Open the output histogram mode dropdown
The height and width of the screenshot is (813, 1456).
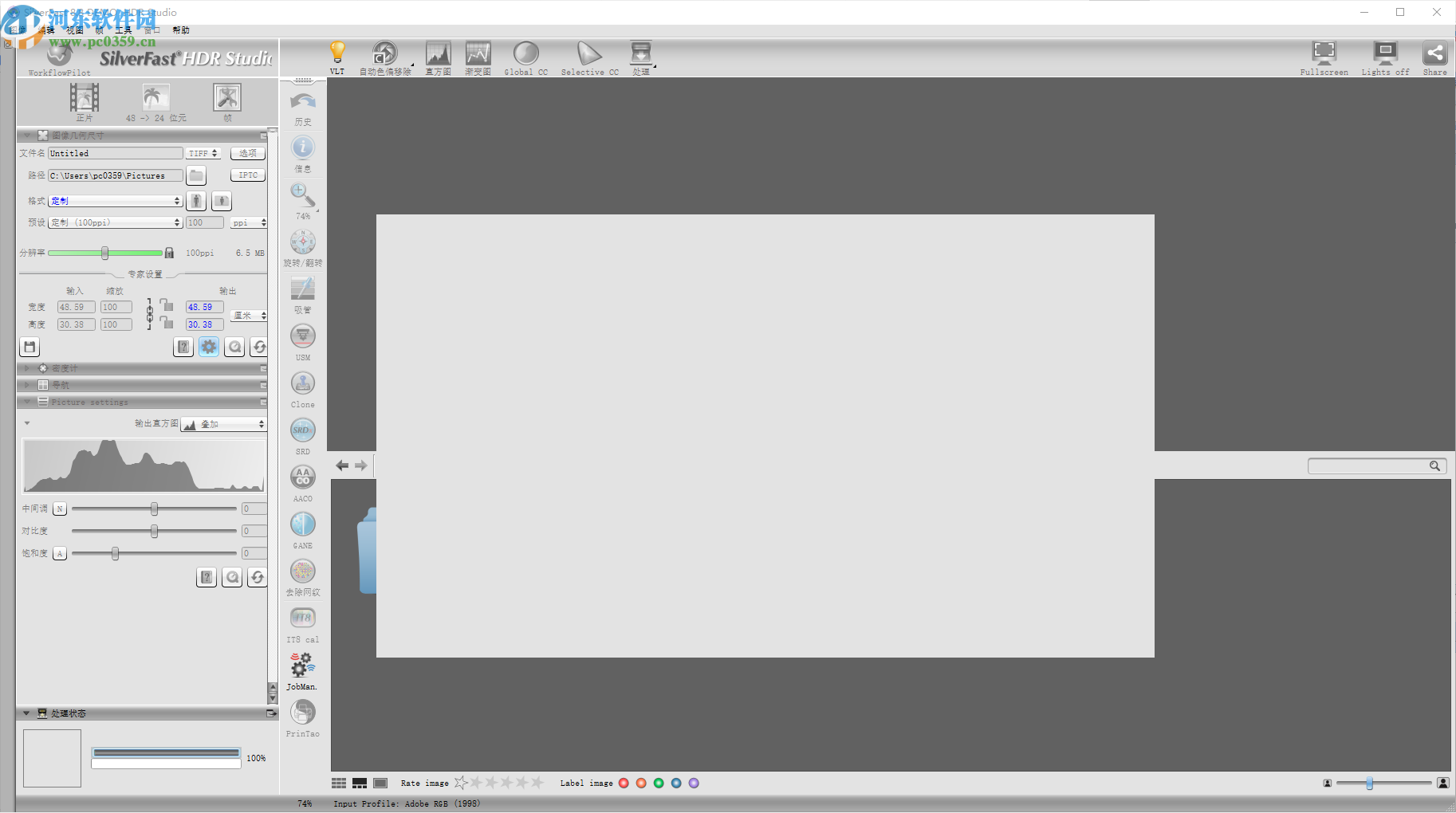point(223,424)
